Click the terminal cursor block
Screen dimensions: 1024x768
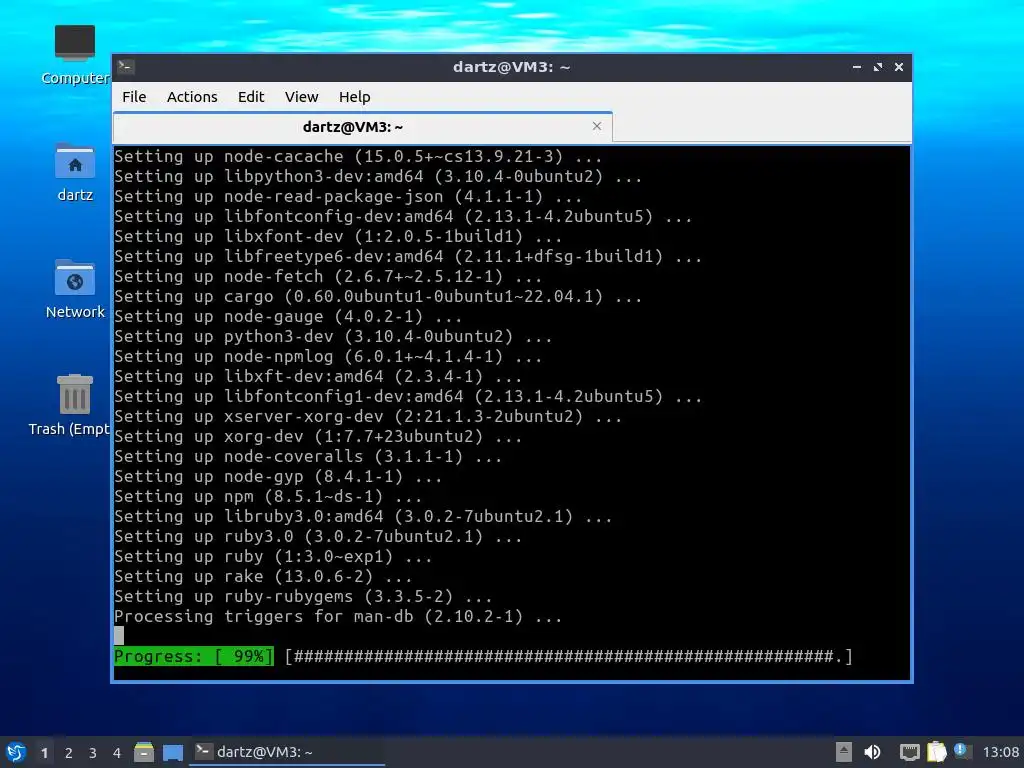tap(119, 635)
